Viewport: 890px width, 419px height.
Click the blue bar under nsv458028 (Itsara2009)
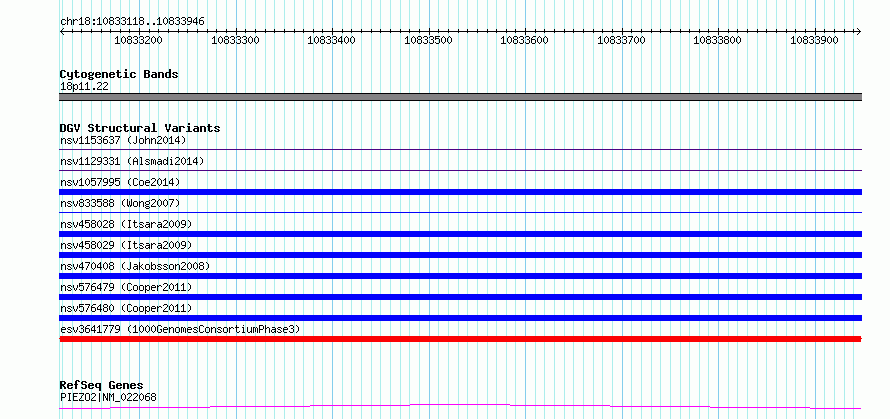pos(460,234)
